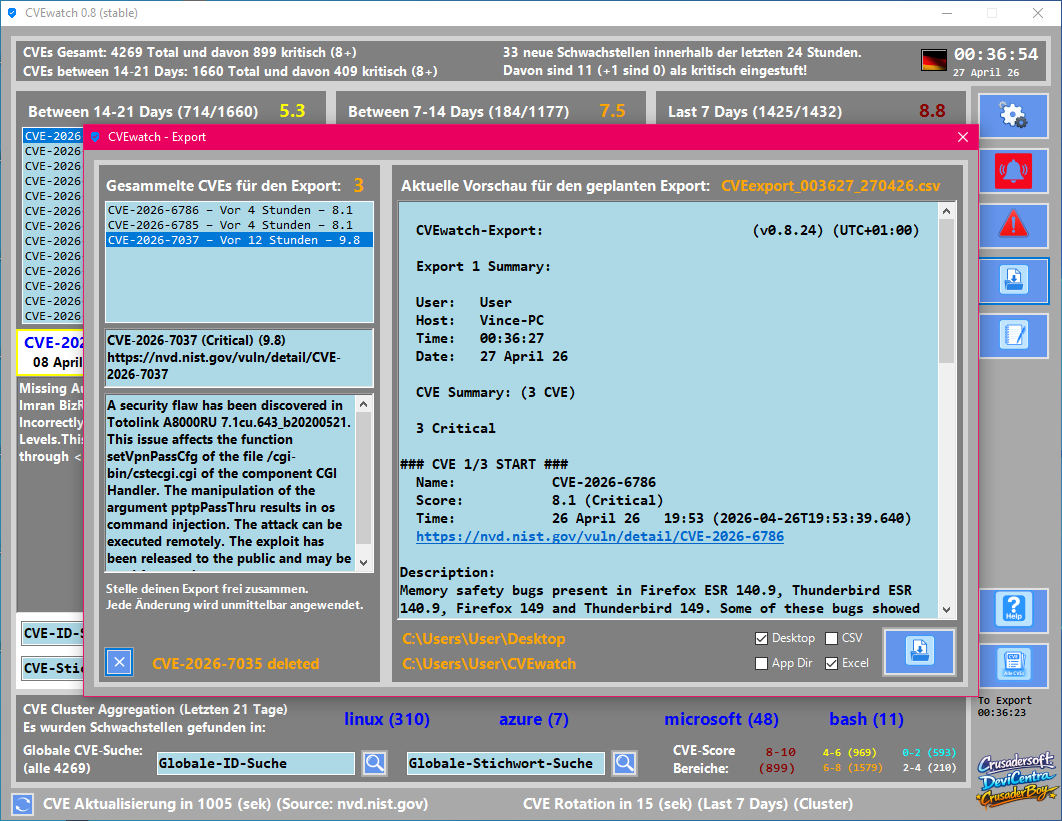
Task: Click the export preview scrollbar thumb
Action: pyautogui.click(x=946, y=291)
